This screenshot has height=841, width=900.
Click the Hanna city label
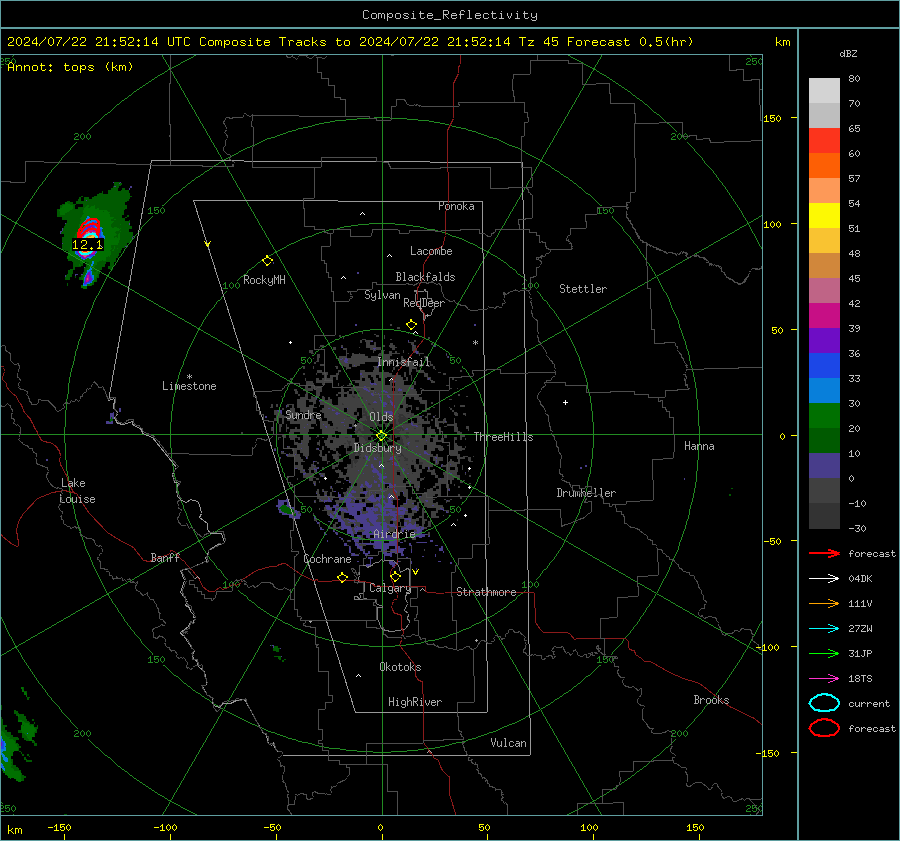[x=699, y=446]
